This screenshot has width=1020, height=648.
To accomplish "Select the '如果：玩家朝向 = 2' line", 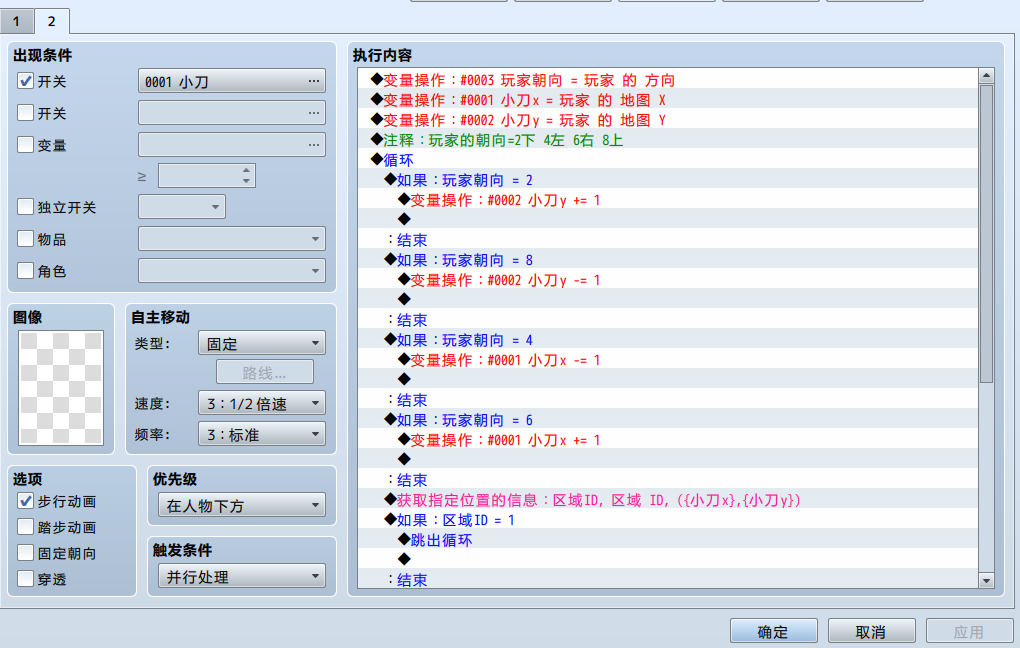I will (x=667, y=180).
